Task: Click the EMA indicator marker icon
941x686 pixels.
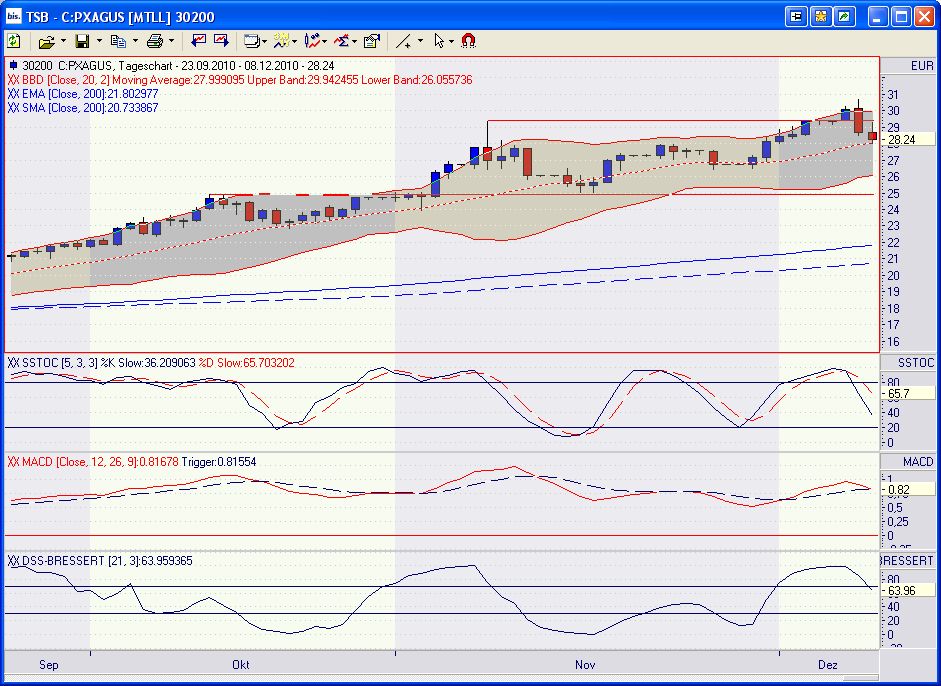Action: [x=14, y=94]
